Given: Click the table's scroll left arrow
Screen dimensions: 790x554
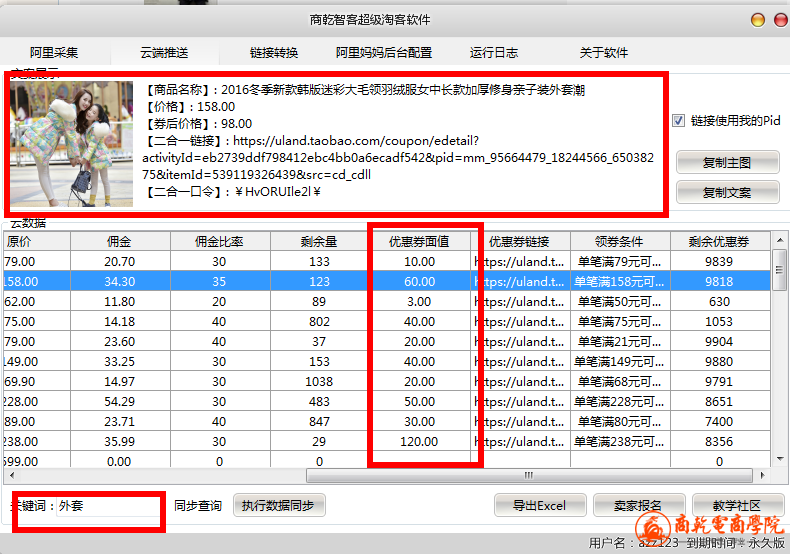Looking at the screenshot, I should tap(12, 475).
